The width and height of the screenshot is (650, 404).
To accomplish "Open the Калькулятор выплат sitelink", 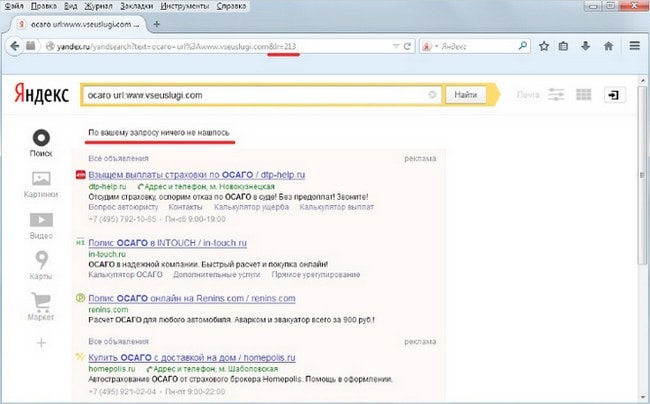I will click(x=337, y=207).
